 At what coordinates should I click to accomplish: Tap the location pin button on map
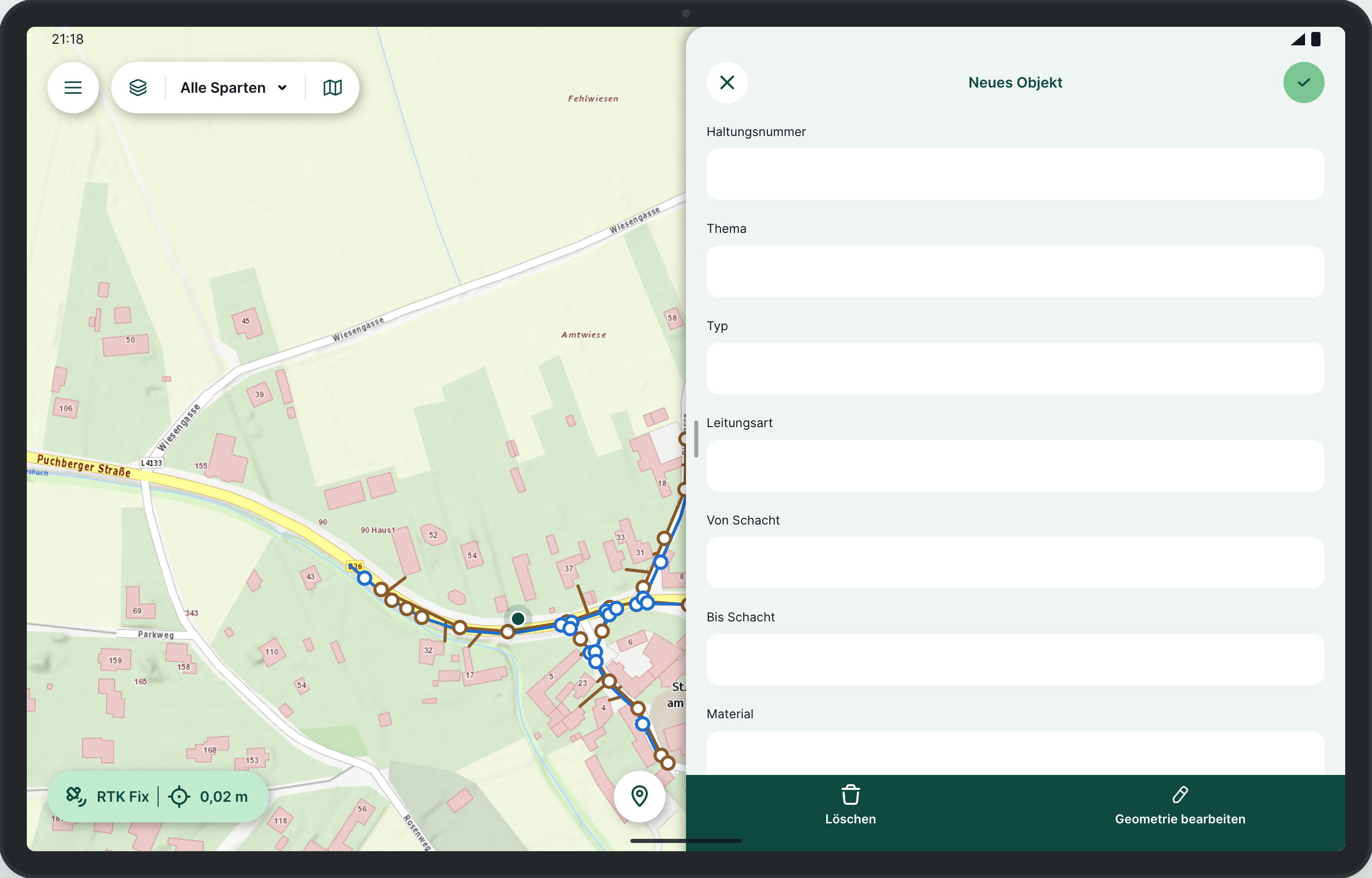click(639, 797)
